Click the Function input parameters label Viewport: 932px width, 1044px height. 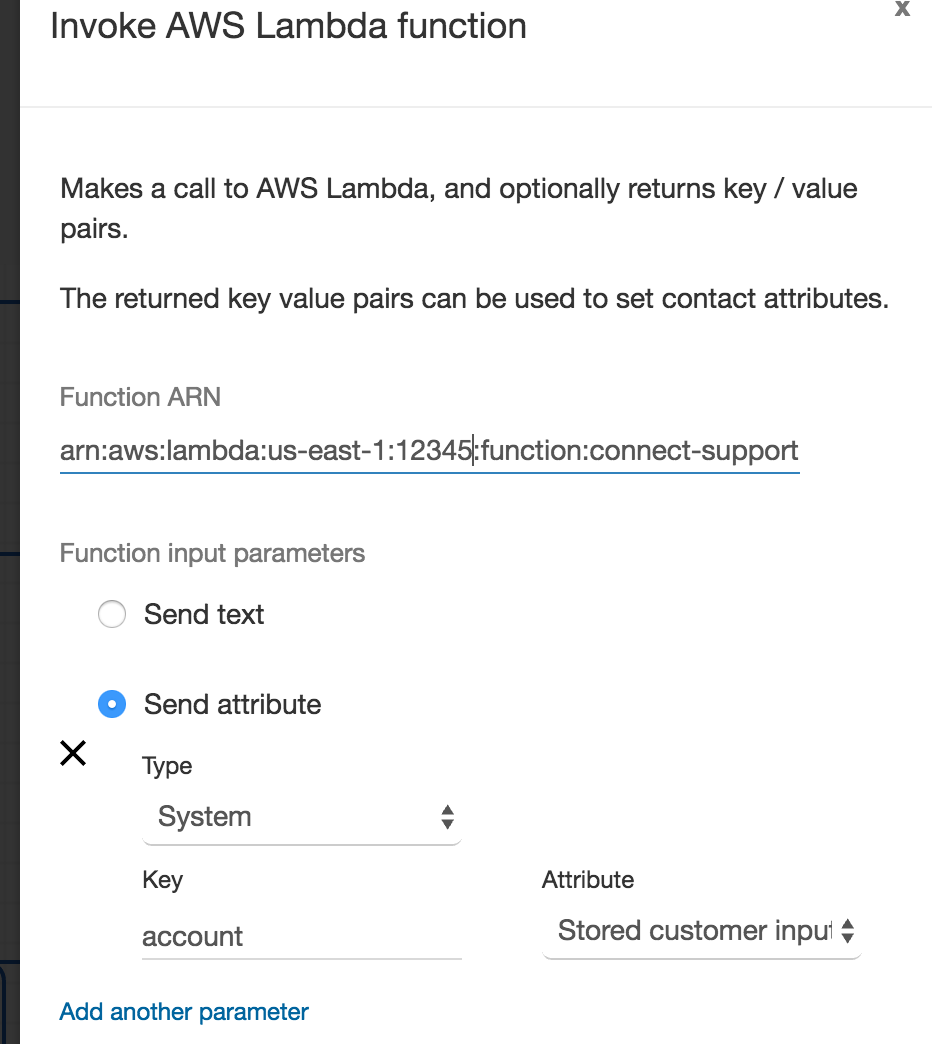pyautogui.click(x=212, y=553)
